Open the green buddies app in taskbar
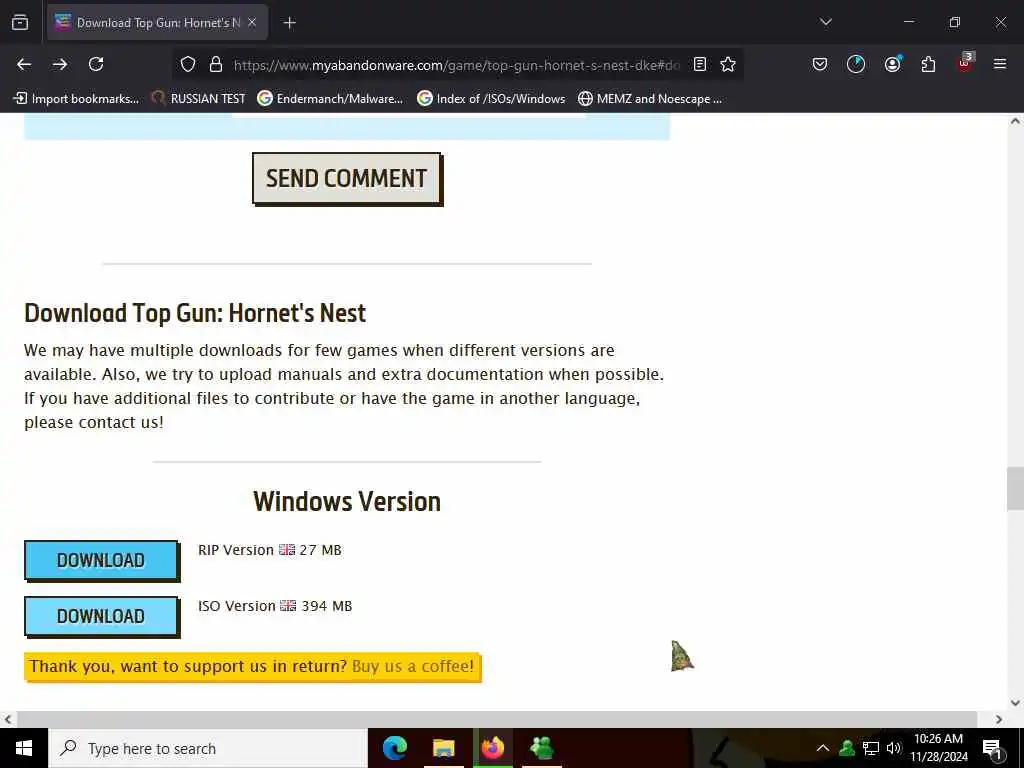This screenshot has width=1024, height=768. [542, 748]
